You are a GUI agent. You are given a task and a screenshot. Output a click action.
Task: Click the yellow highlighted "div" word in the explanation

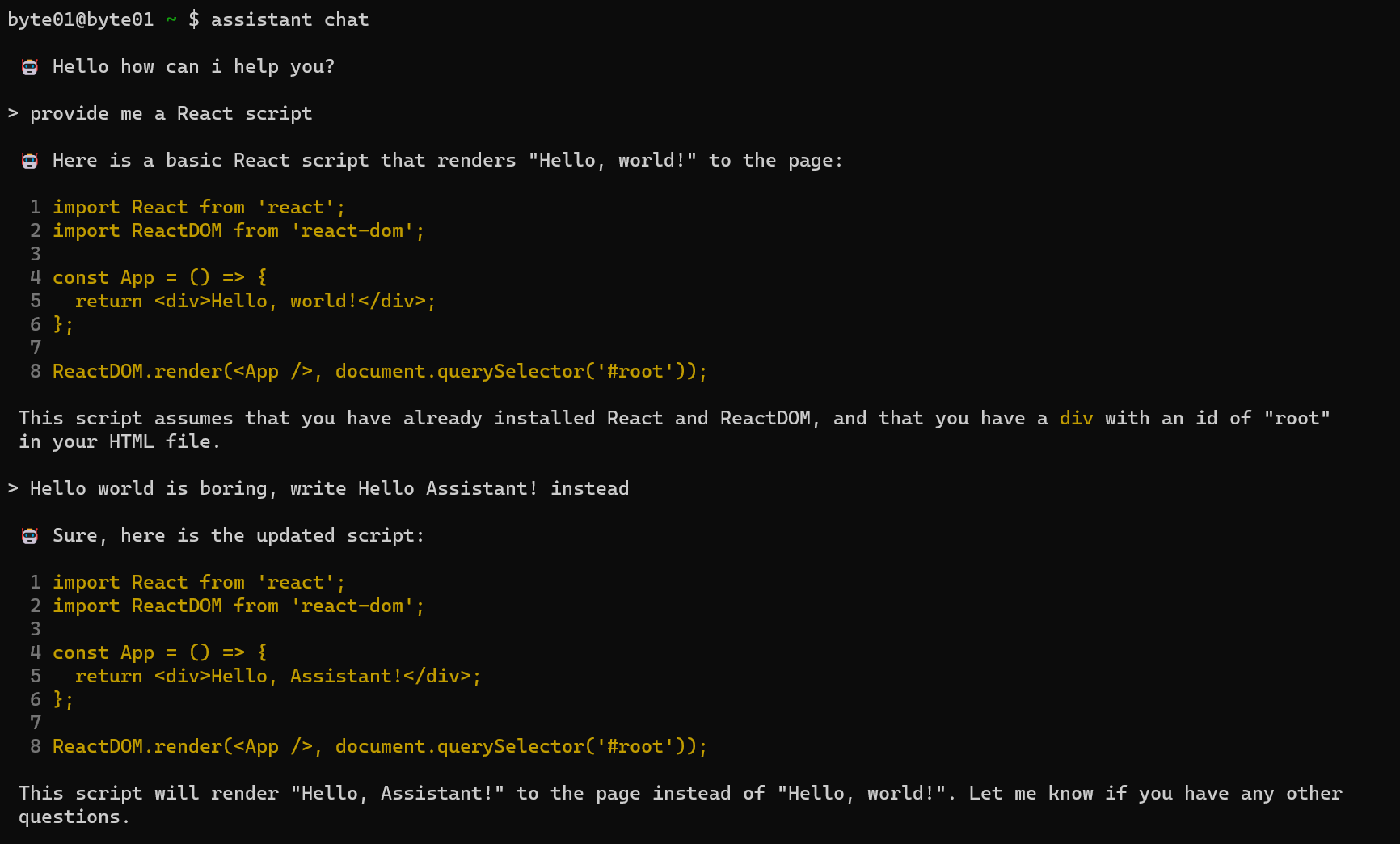click(1076, 419)
